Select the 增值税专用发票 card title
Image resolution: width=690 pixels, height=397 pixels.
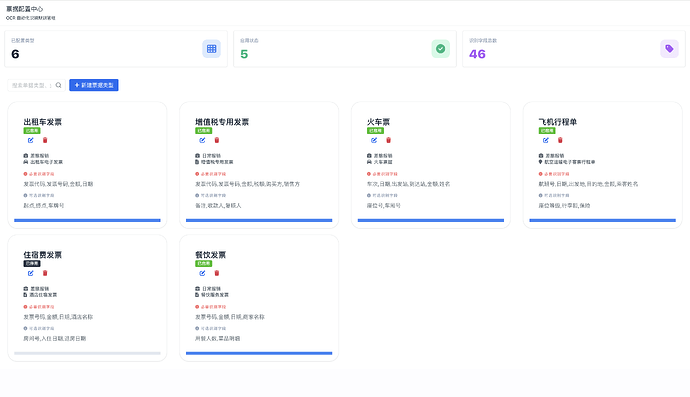click(x=222, y=122)
